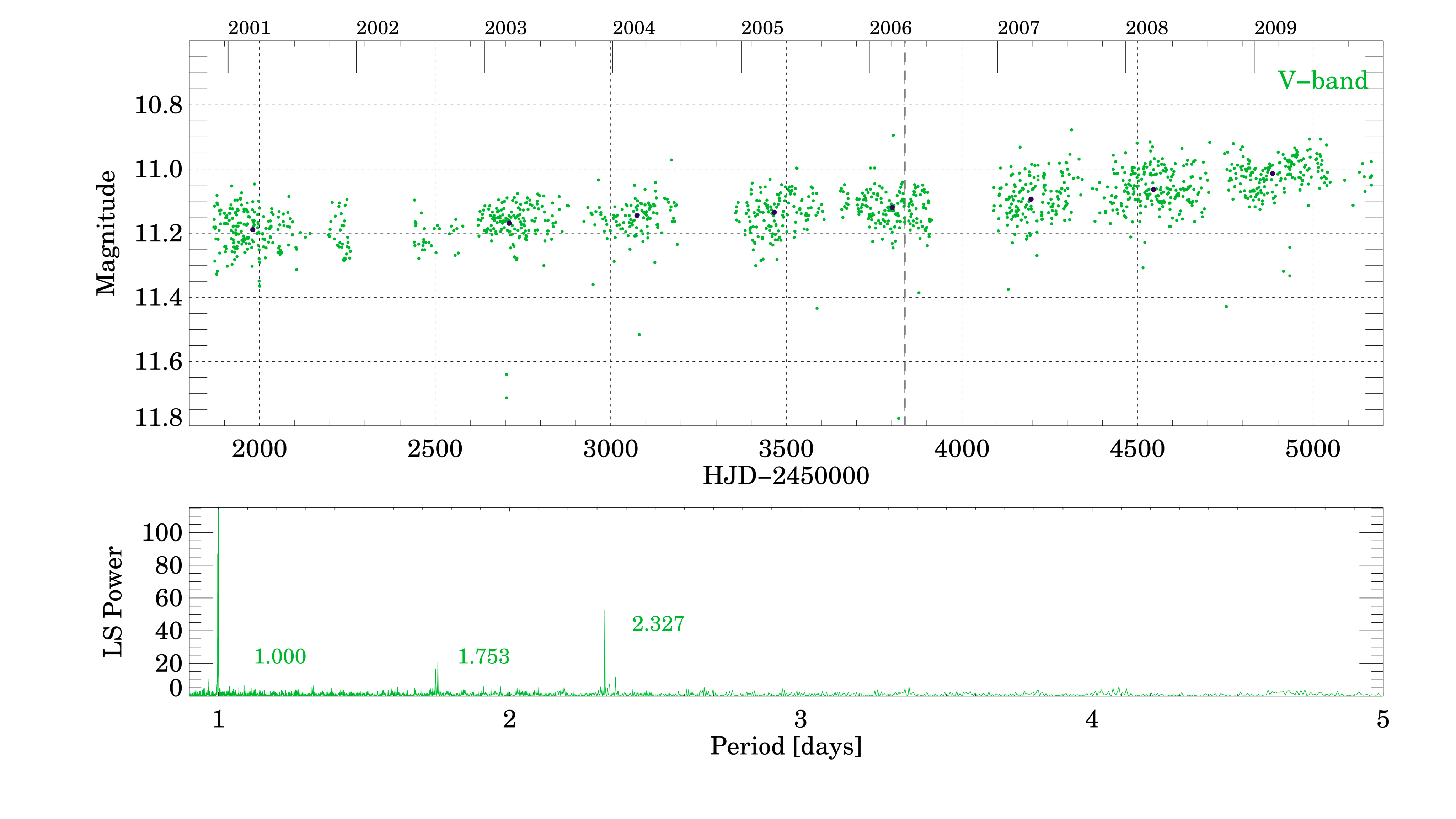Click the 3500 tick label on HJD axis
This screenshot has width=1456, height=819.
(786, 449)
